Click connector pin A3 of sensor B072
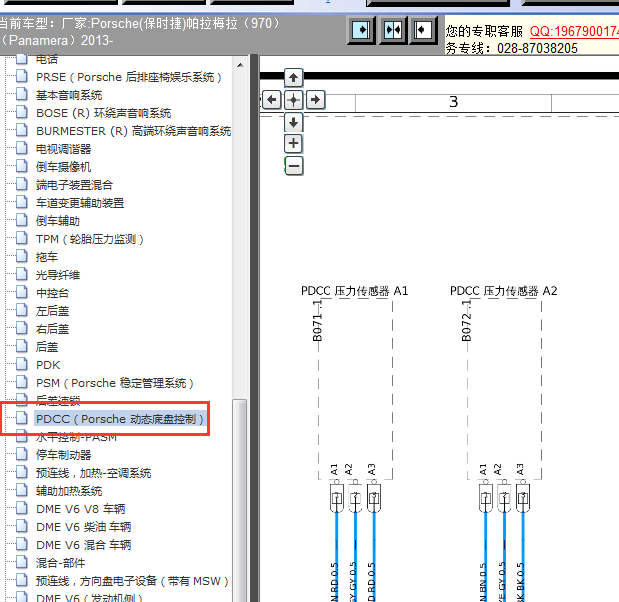 (x=523, y=497)
